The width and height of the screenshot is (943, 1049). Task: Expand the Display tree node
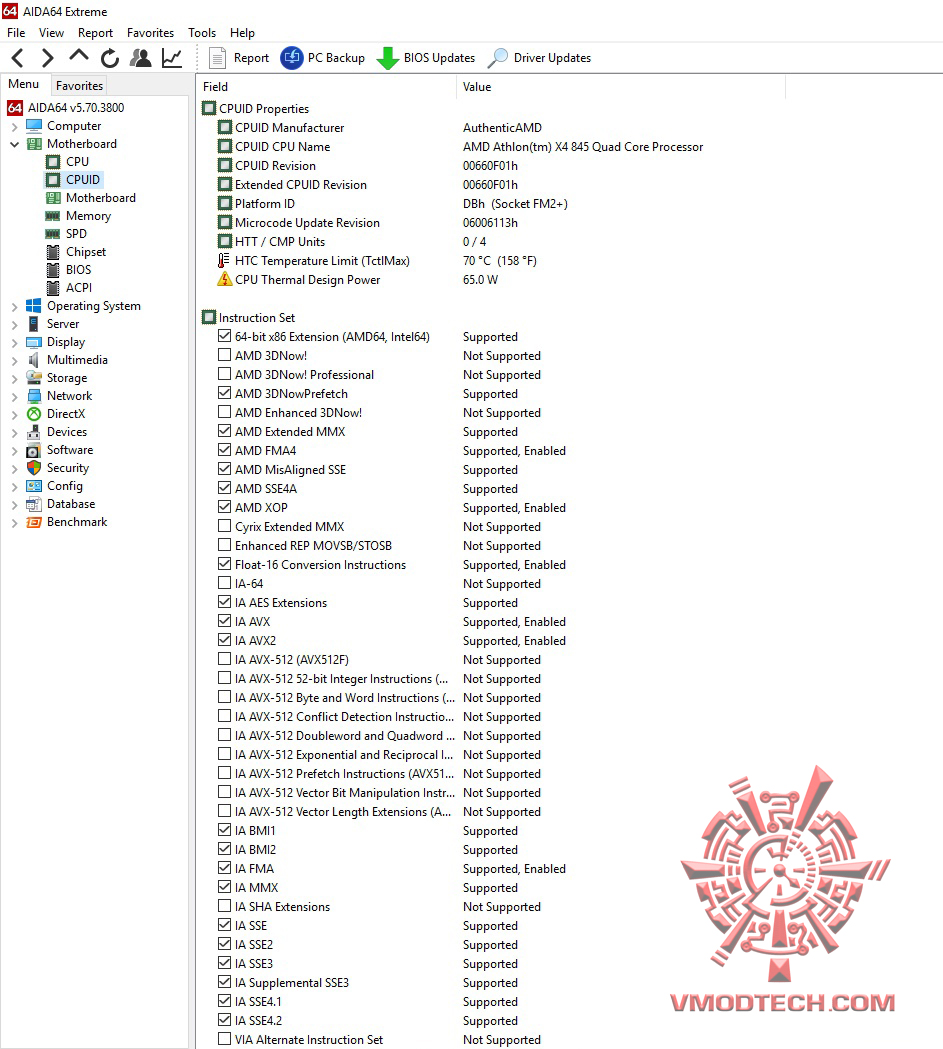pyautogui.click(x=14, y=343)
